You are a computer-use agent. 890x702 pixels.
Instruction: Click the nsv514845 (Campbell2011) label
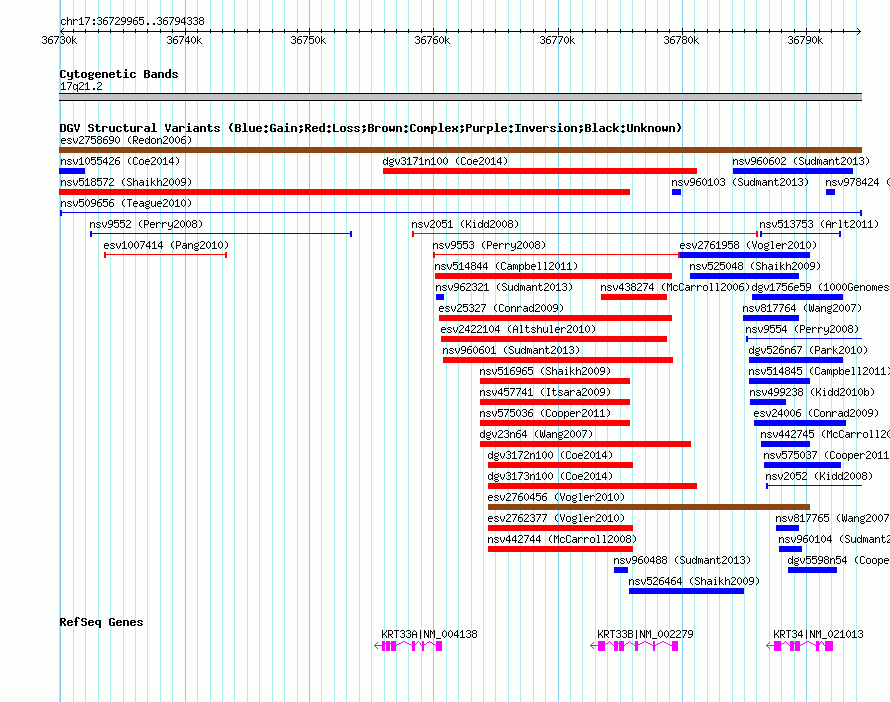coord(819,371)
